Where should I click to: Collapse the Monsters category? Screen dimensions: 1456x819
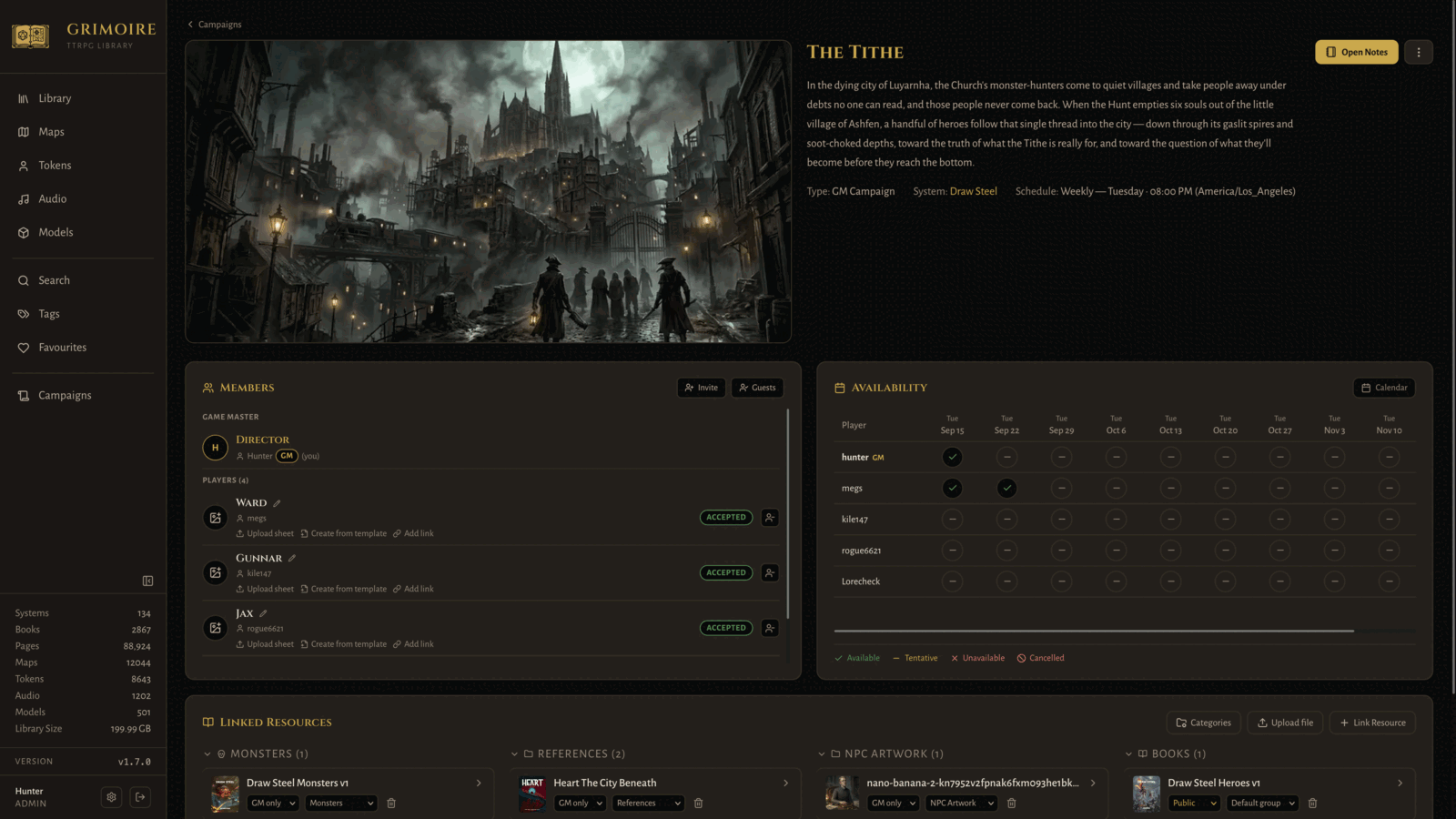pyautogui.click(x=207, y=754)
